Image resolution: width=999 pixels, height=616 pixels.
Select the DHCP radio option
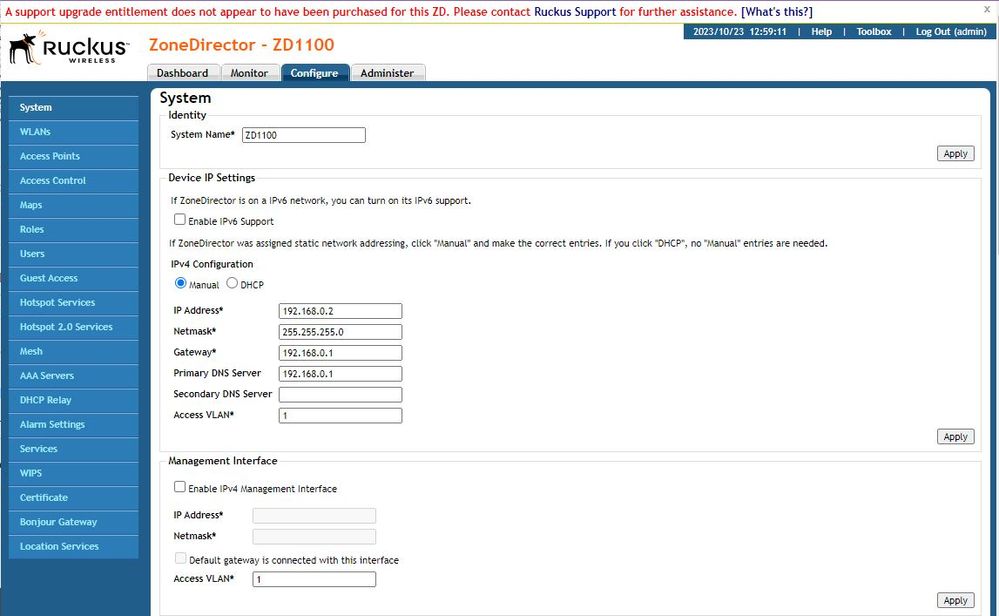[233, 284]
